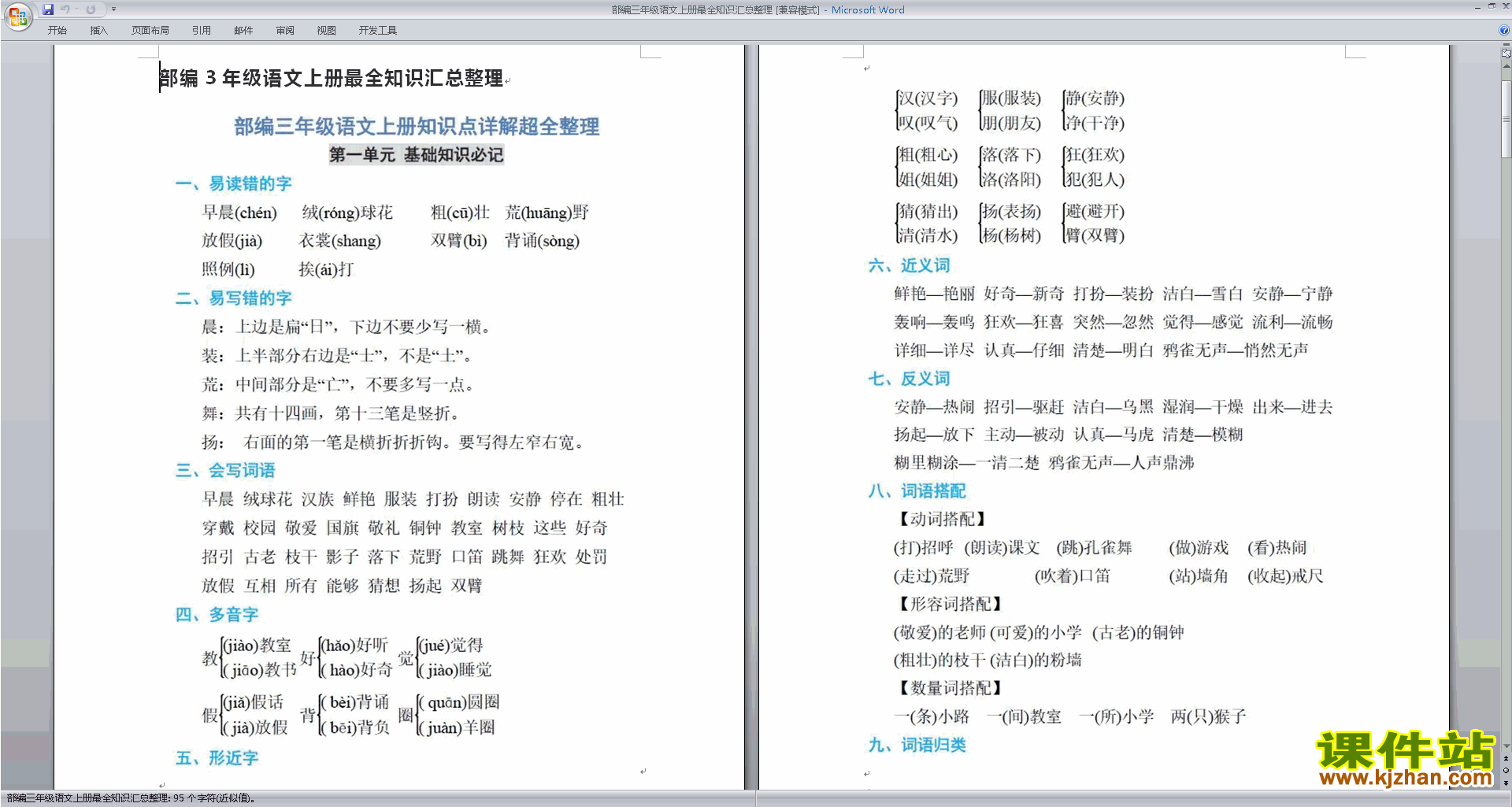Click the heading 一、易读错的字
The image size is (1512, 807).
click(x=233, y=183)
